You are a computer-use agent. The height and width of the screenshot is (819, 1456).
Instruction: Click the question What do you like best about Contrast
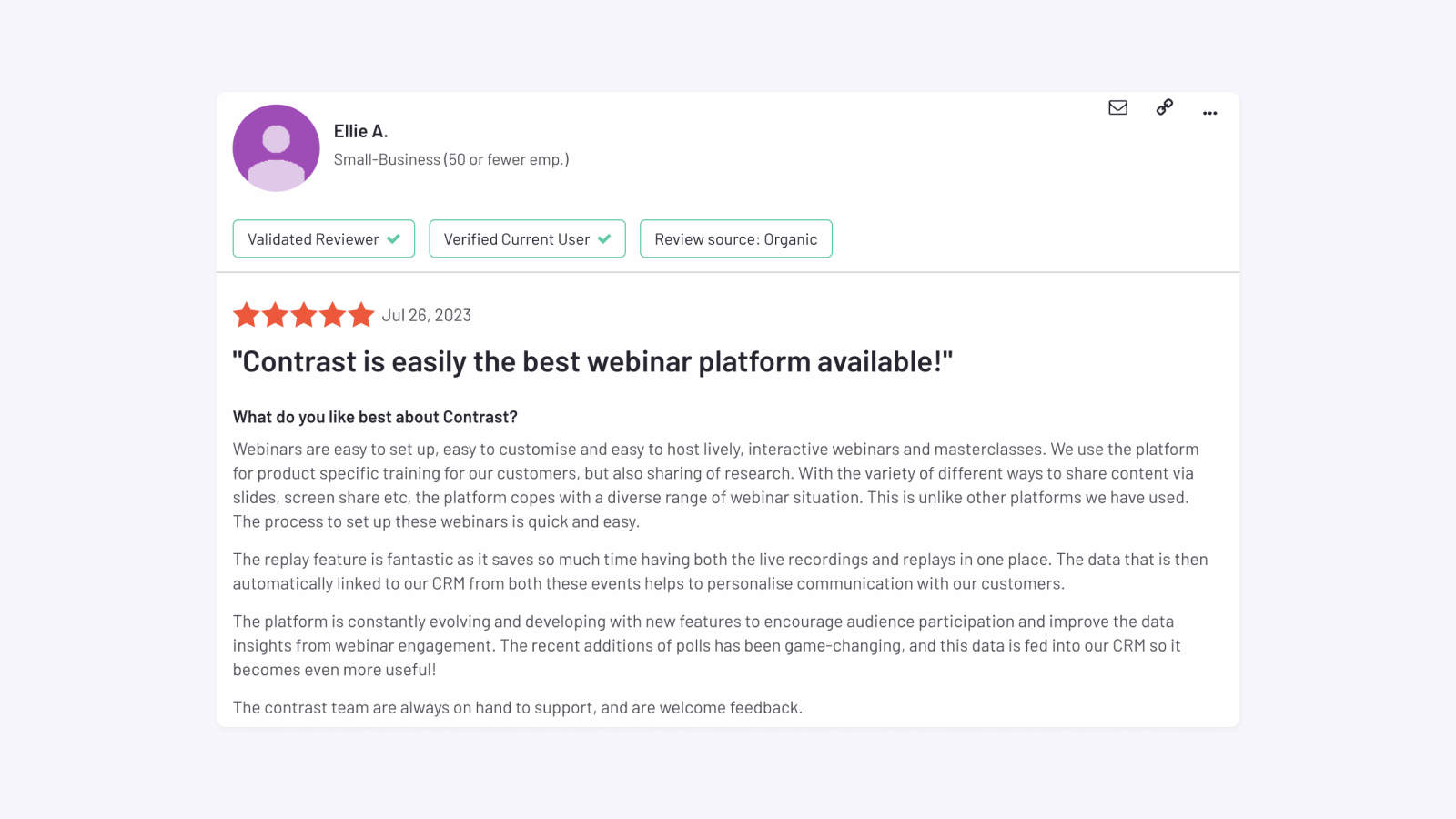375,416
